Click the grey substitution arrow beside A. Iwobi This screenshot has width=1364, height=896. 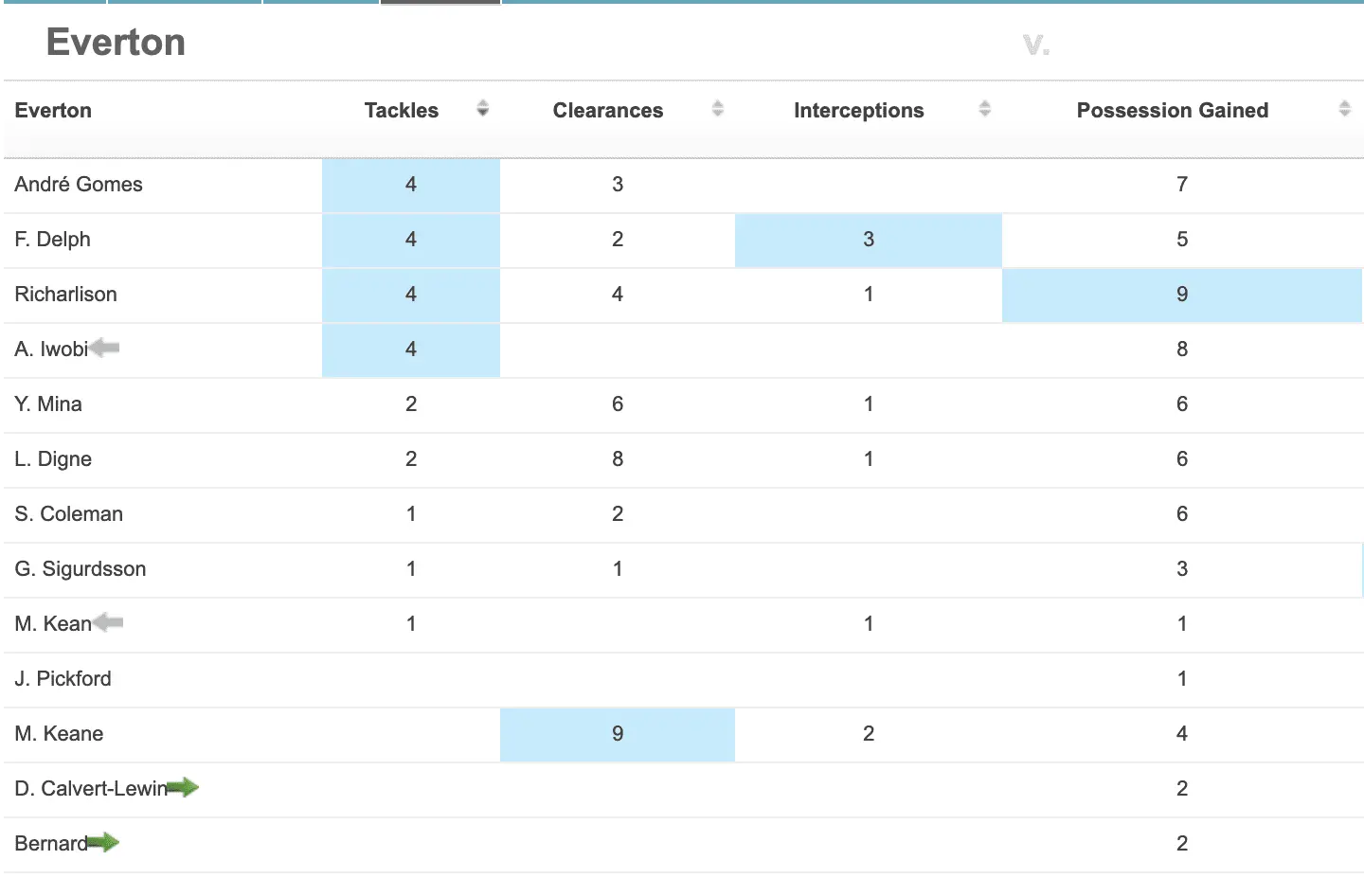104,348
